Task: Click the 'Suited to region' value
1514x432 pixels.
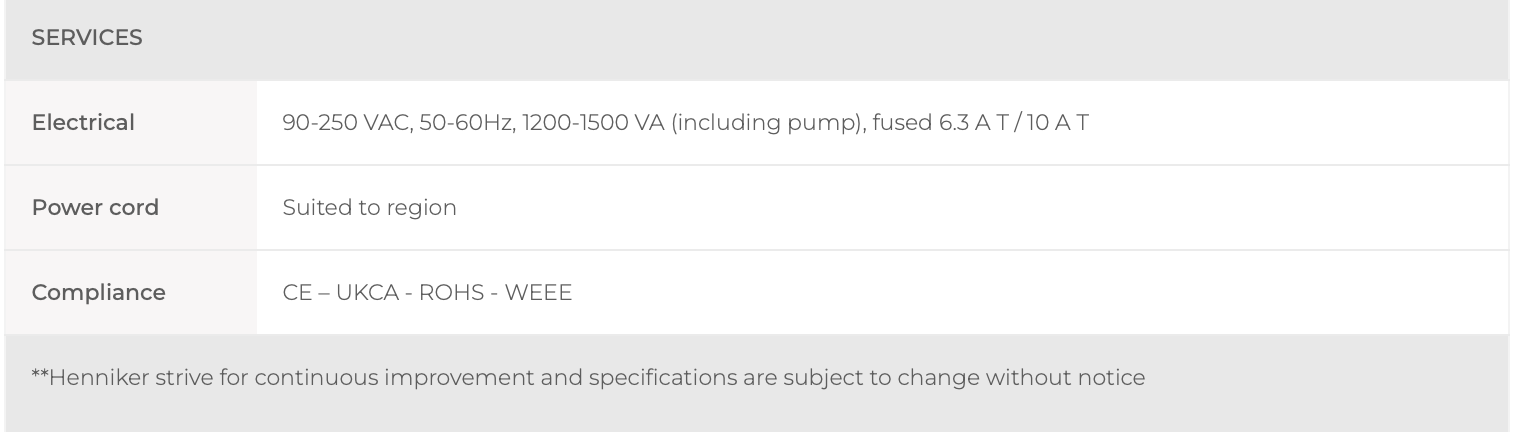Action: tap(369, 208)
